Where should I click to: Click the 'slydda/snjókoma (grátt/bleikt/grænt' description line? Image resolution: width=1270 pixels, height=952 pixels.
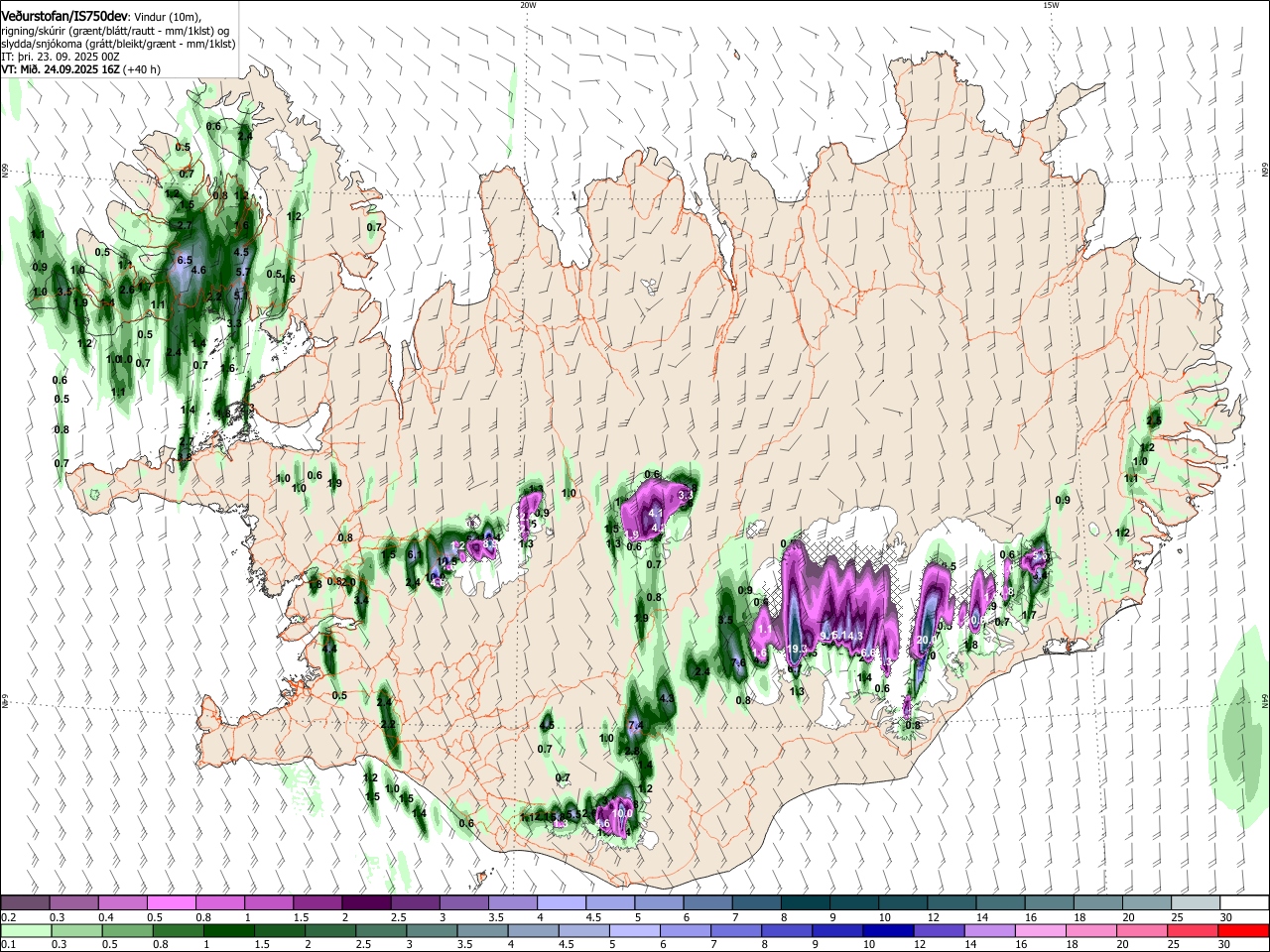pyautogui.click(x=118, y=44)
